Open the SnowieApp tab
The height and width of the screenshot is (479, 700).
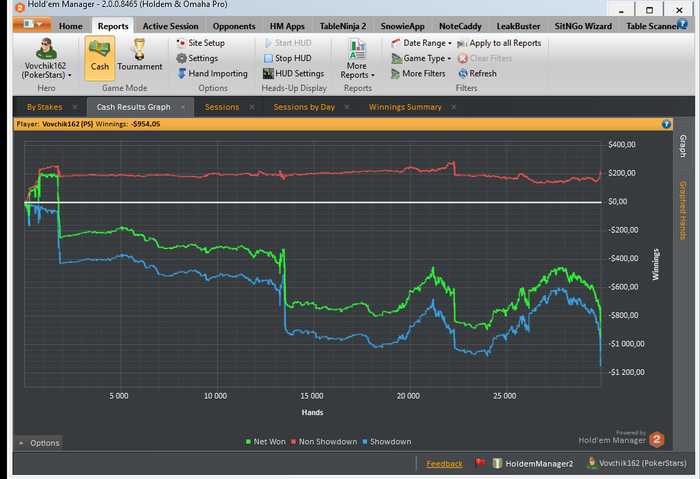point(402,26)
